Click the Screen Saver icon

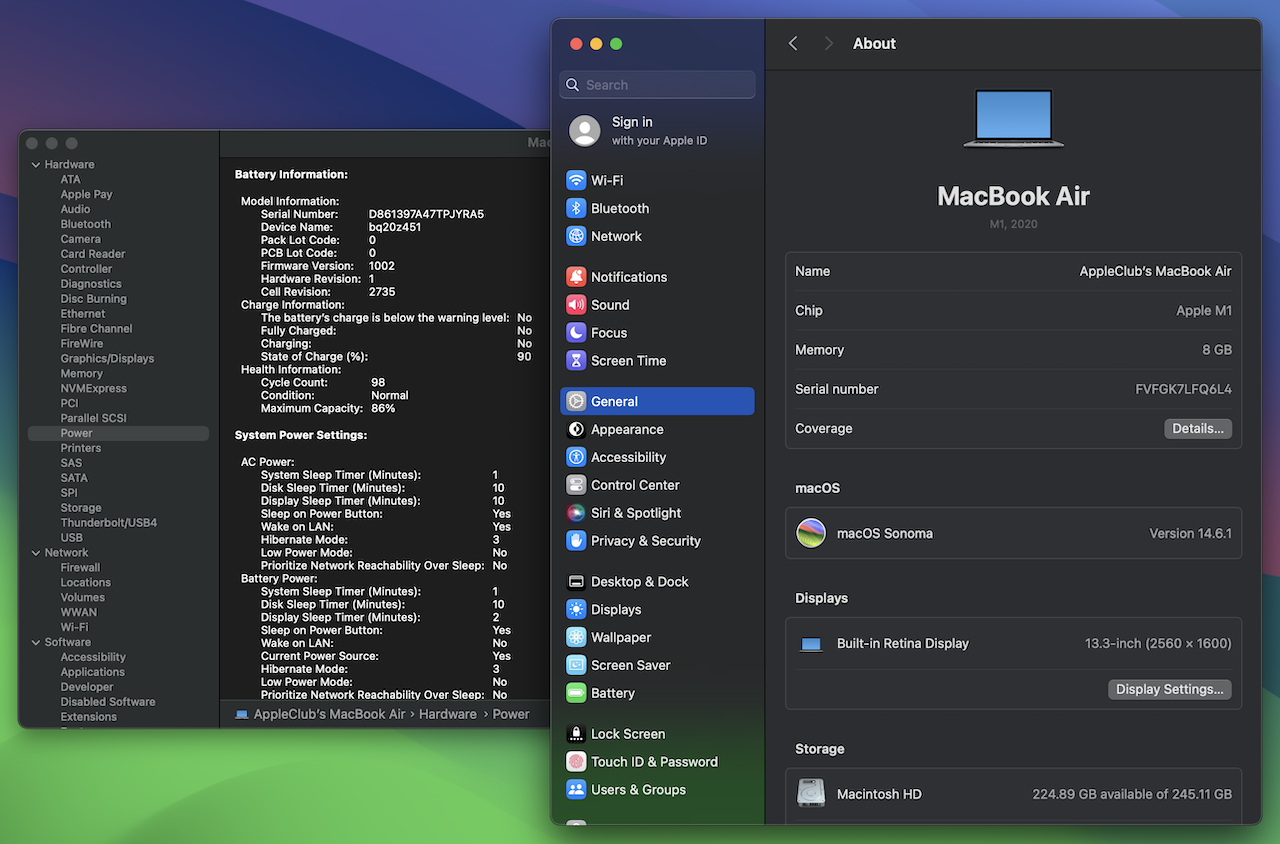click(576, 666)
